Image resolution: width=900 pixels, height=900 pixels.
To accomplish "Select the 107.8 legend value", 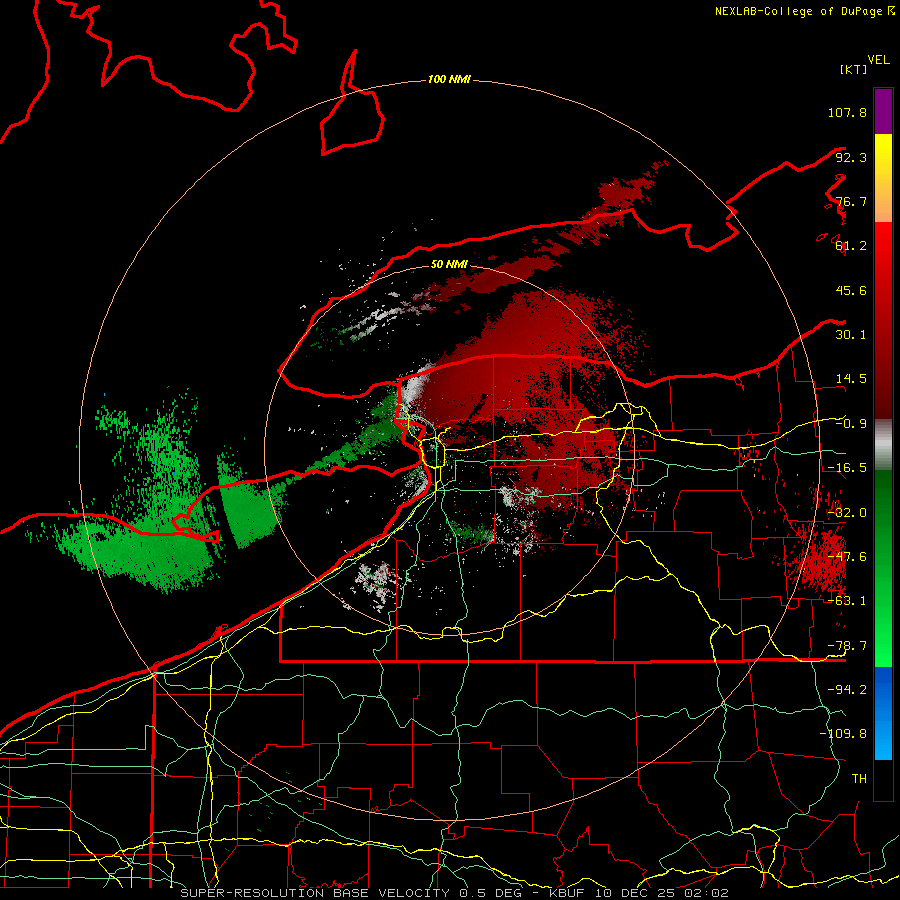I will (847, 112).
